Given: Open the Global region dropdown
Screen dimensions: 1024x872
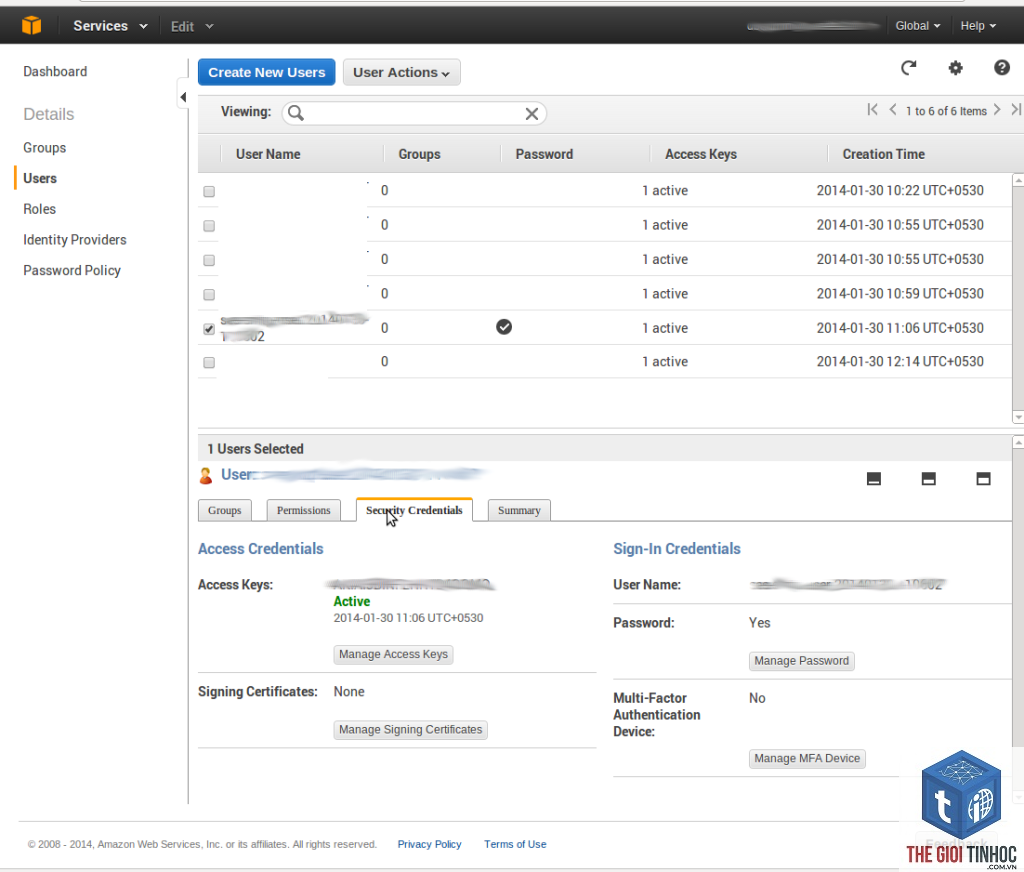Looking at the screenshot, I should coord(918,26).
